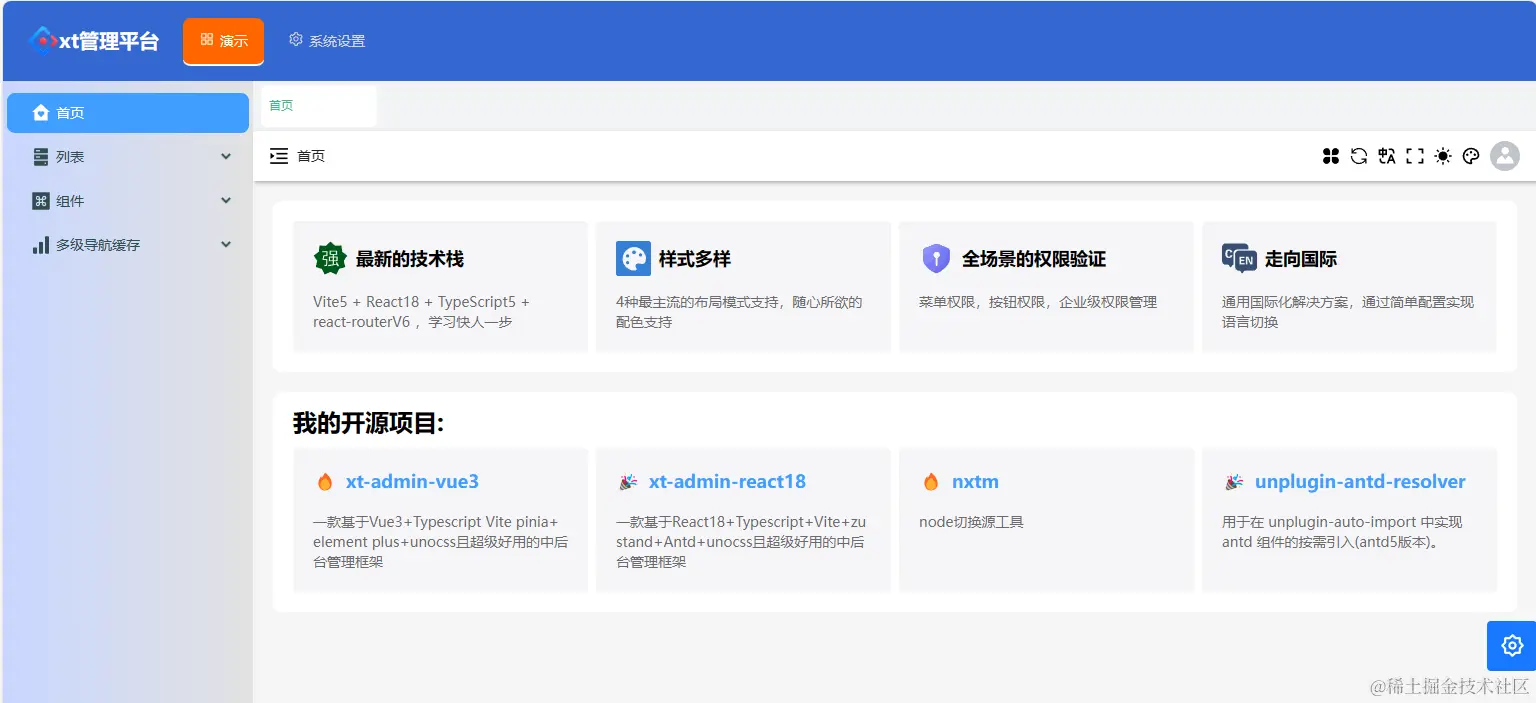The width and height of the screenshot is (1536, 703).
Task: Click the fire icon beside xt-admin-vue3
Action: tap(325, 482)
